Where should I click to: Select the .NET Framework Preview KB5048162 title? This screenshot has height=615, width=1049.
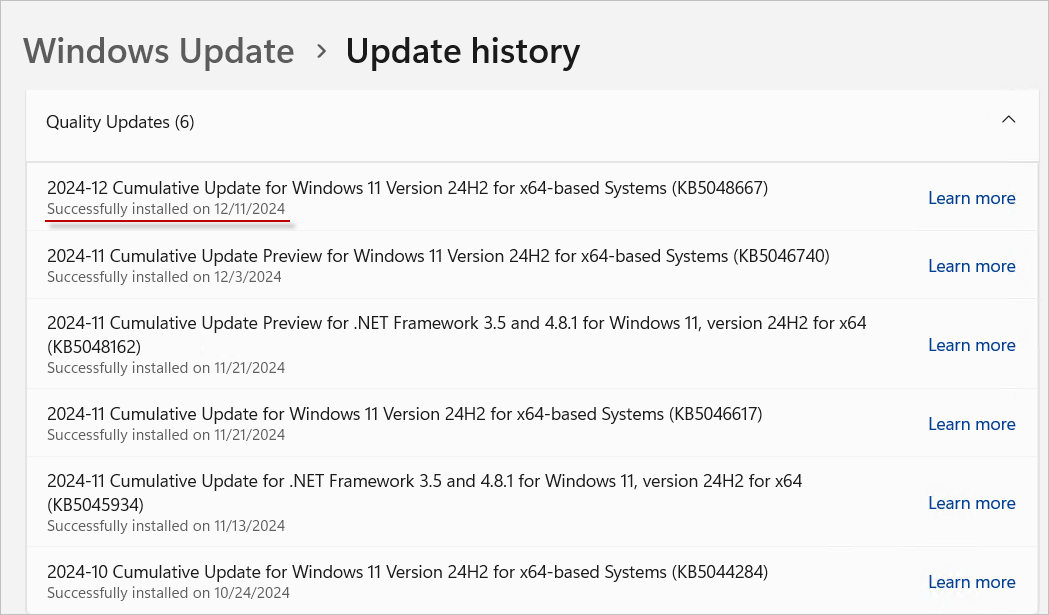pyautogui.click(x=456, y=323)
